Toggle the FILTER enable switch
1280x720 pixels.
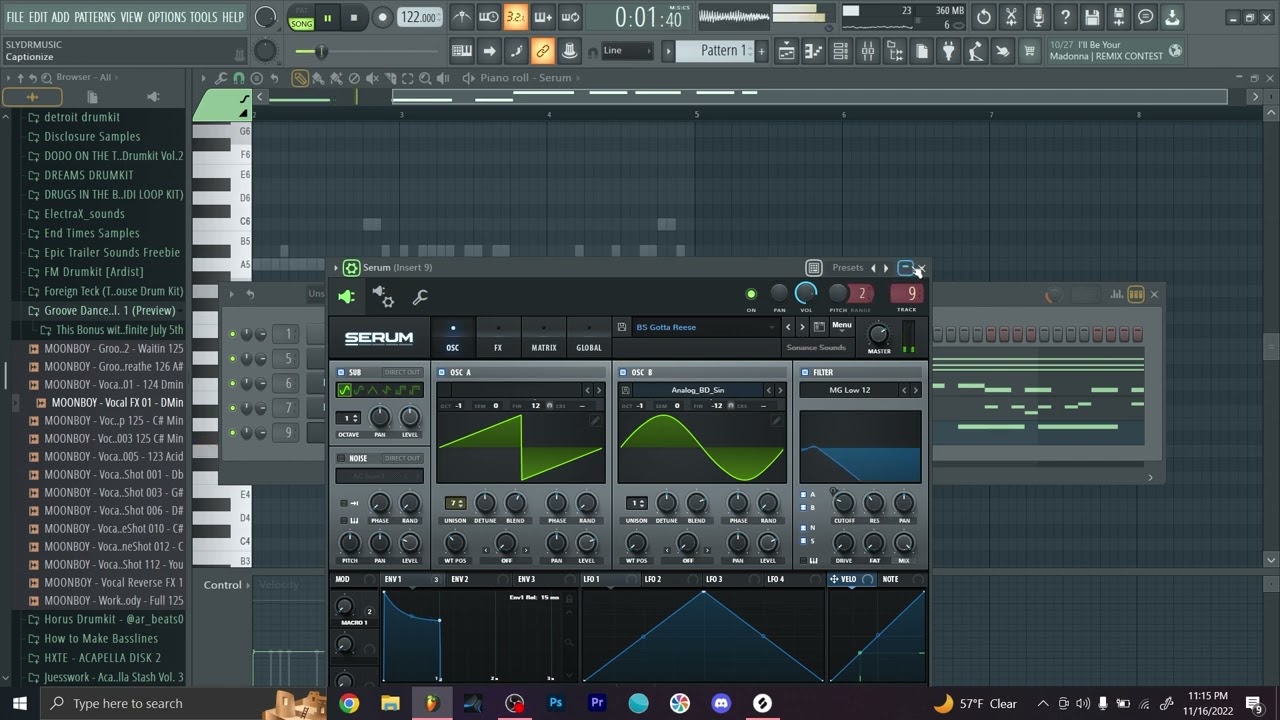click(804, 372)
